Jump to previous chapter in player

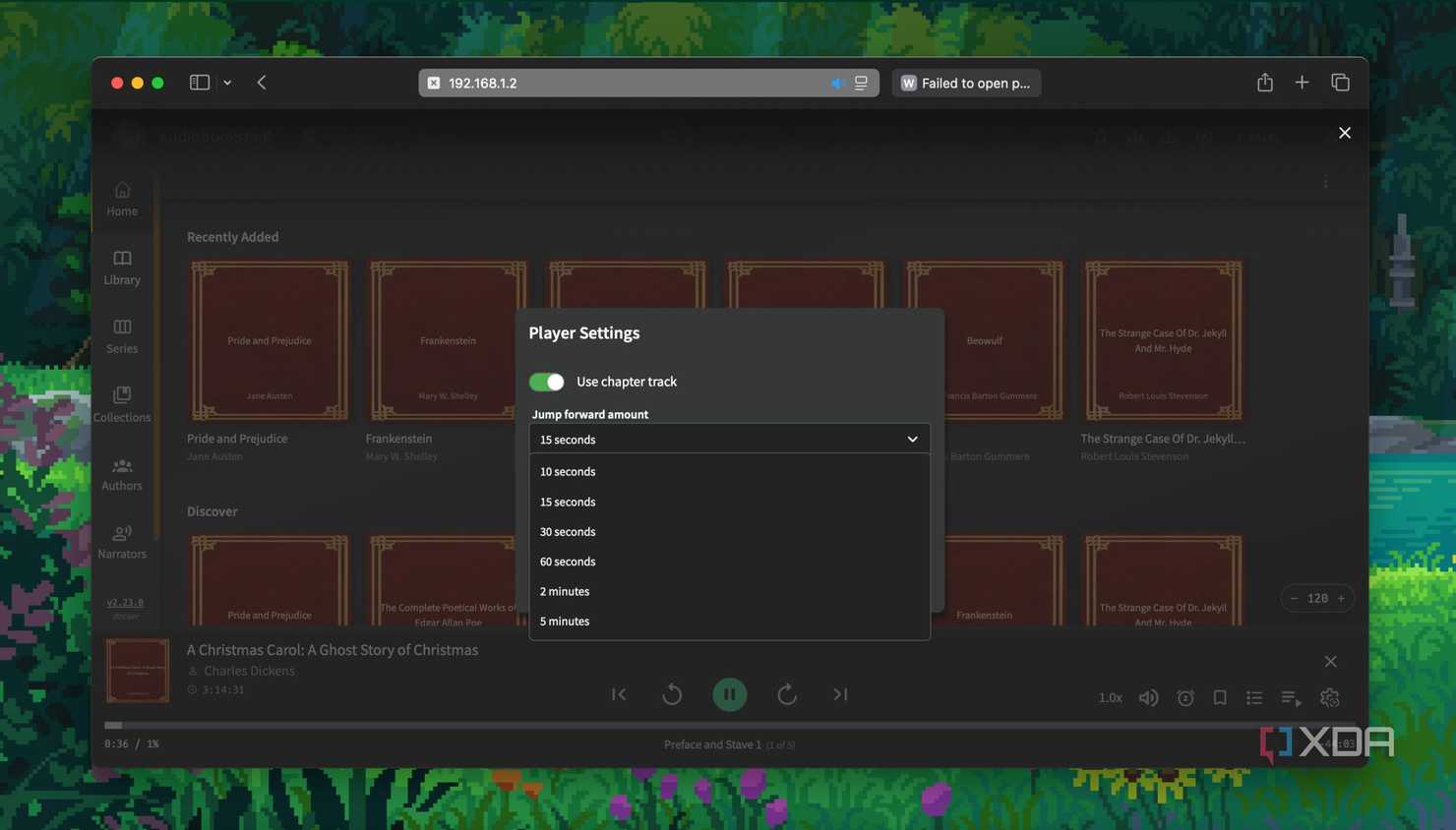click(x=619, y=694)
